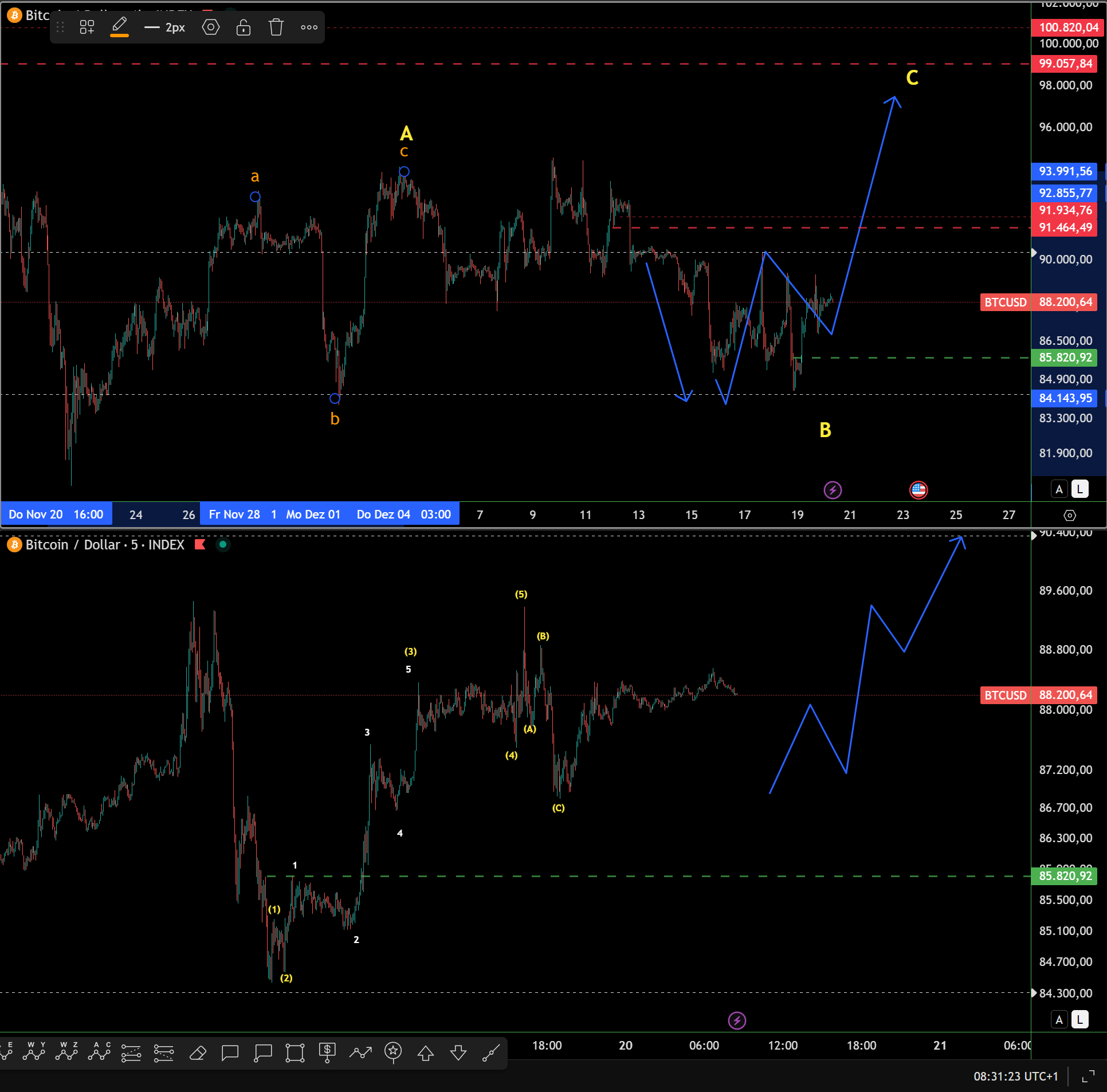
Task: Open drawing templates grid-plus menu
Action: point(87,27)
